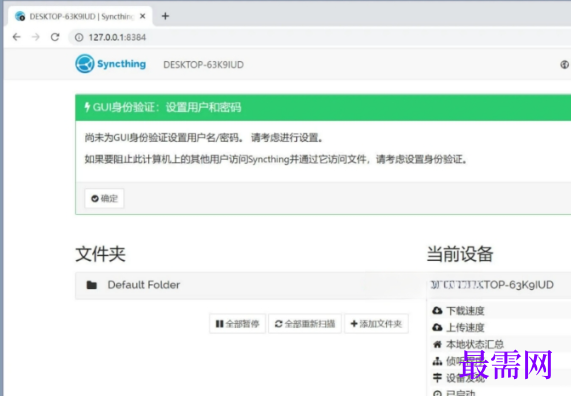Click the 本地状态汇总 label

(x=475, y=344)
